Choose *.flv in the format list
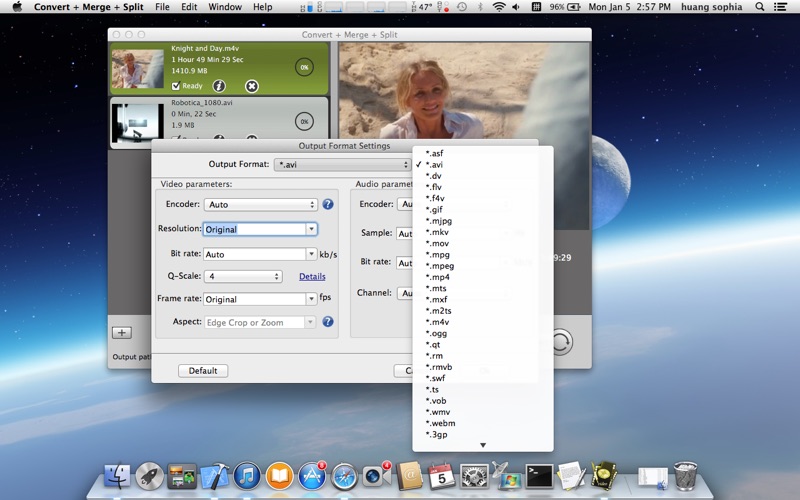 point(483,187)
